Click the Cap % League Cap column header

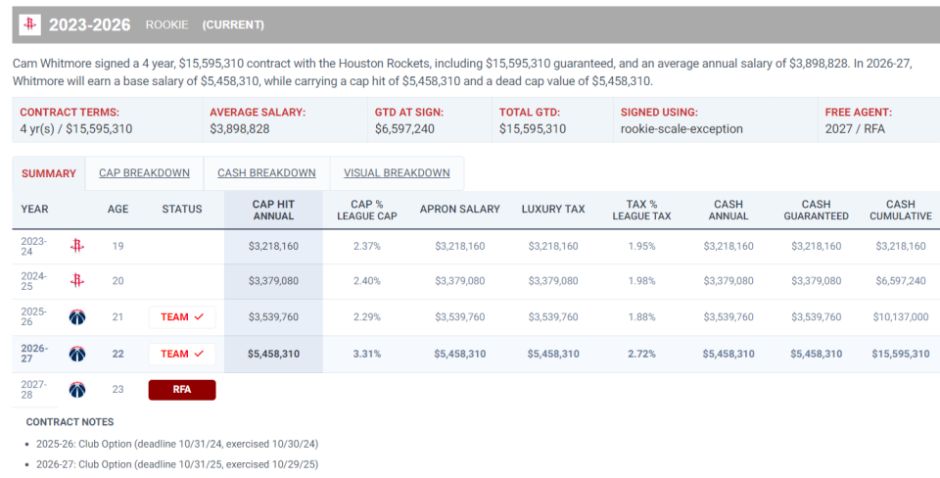(367, 209)
